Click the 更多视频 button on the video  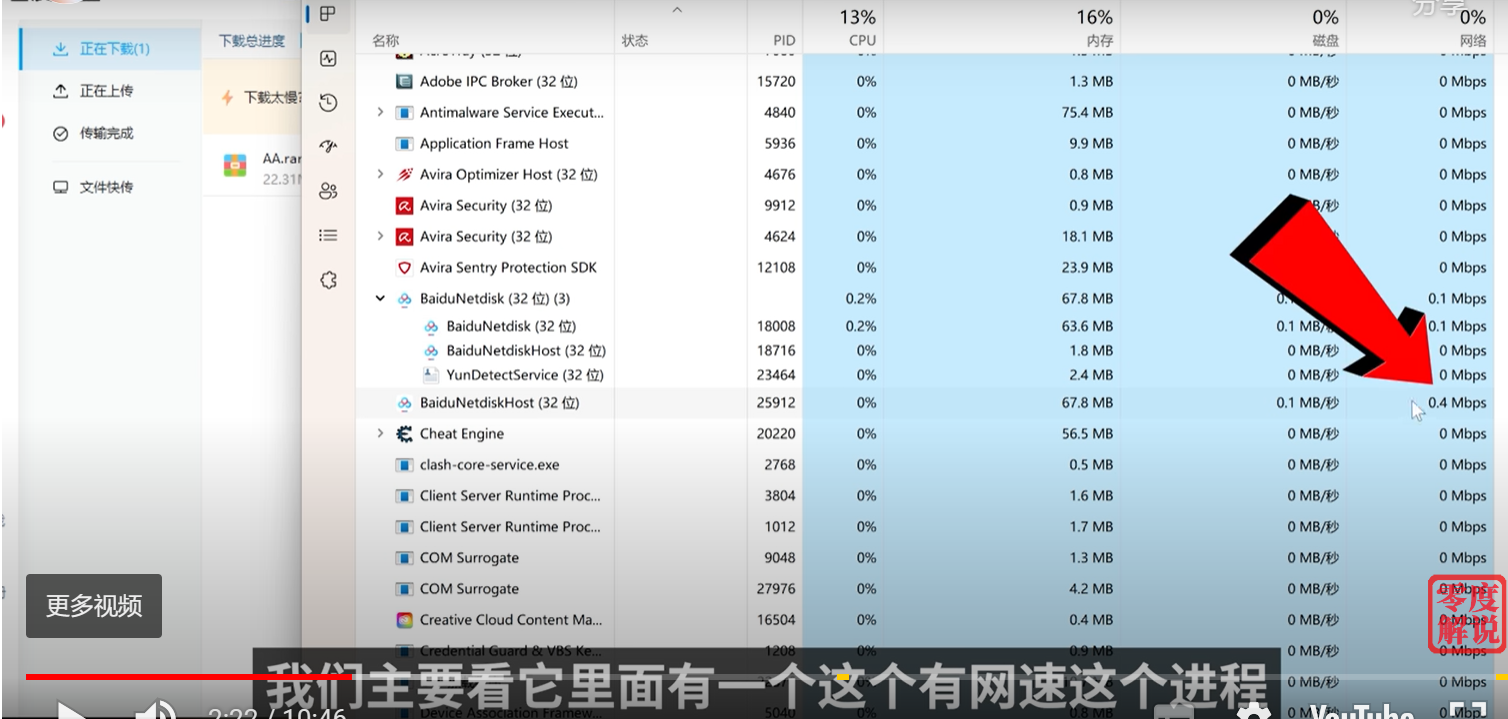pyautogui.click(x=94, y=606)
